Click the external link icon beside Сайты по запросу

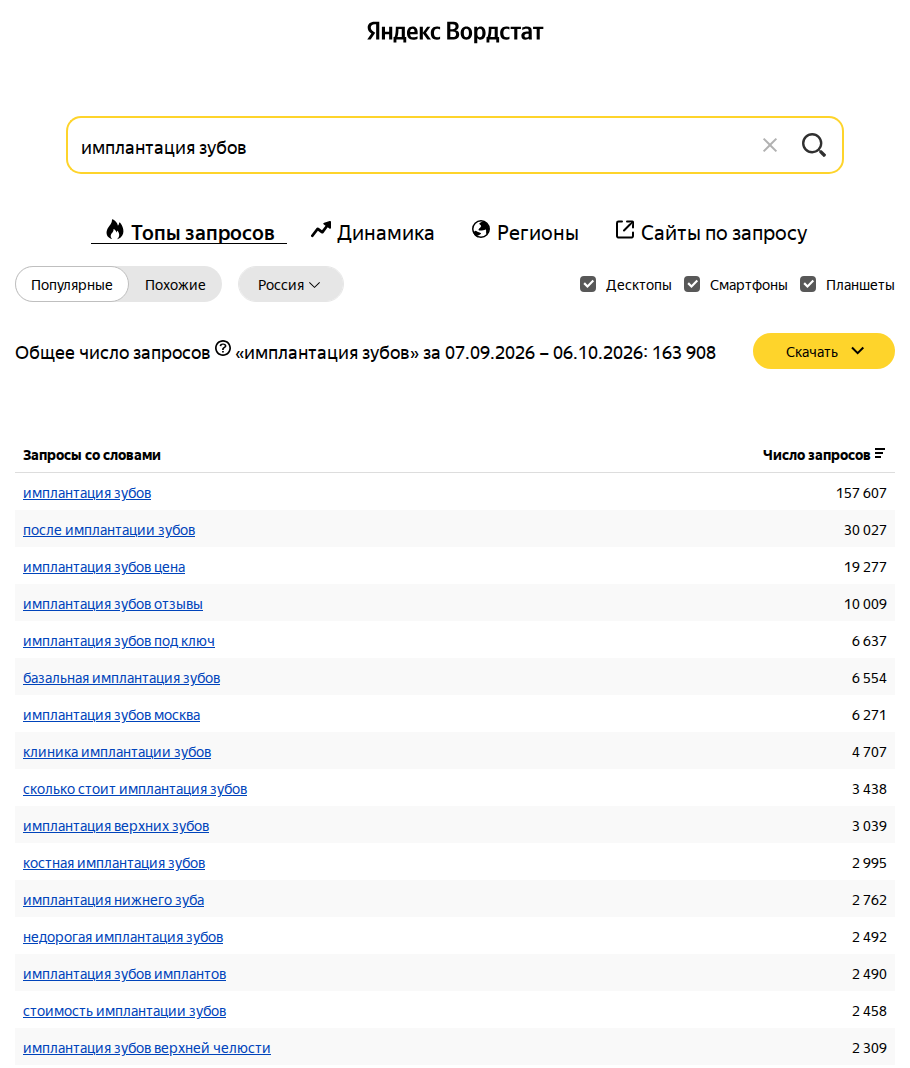pyautogui.click(x=625, y=230)
